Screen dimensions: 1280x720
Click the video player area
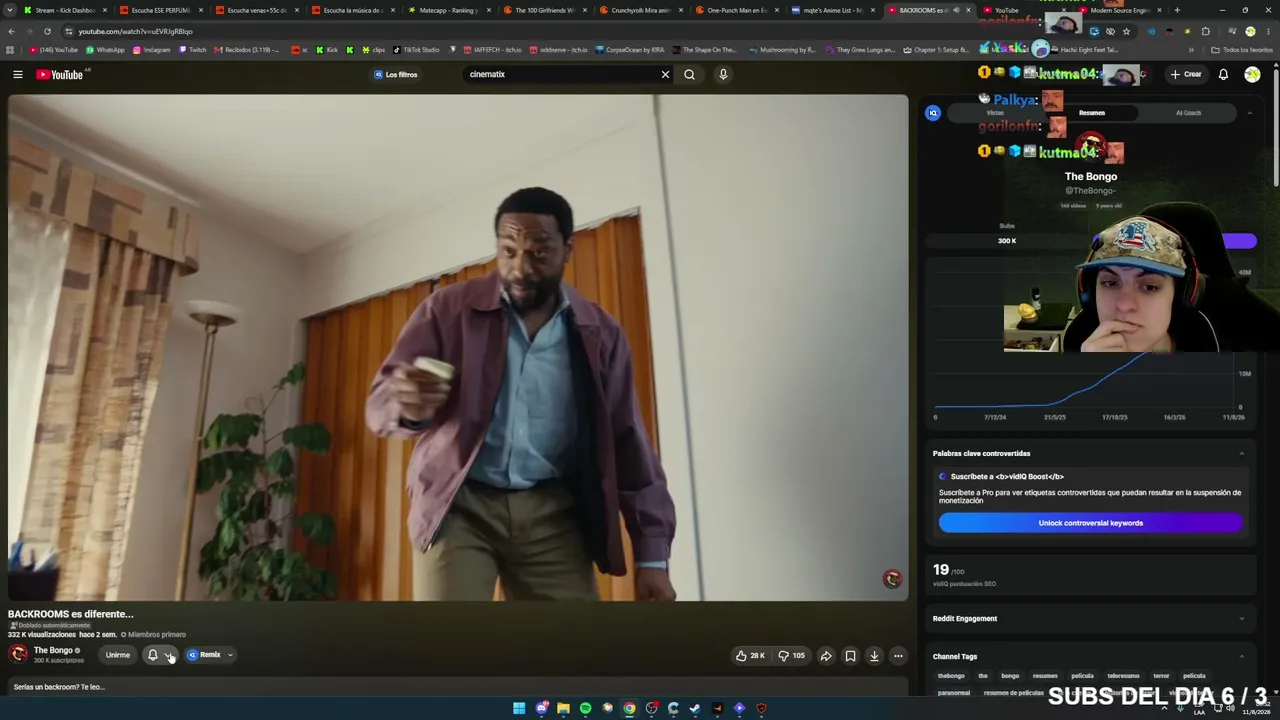click(x=458, y=348)
